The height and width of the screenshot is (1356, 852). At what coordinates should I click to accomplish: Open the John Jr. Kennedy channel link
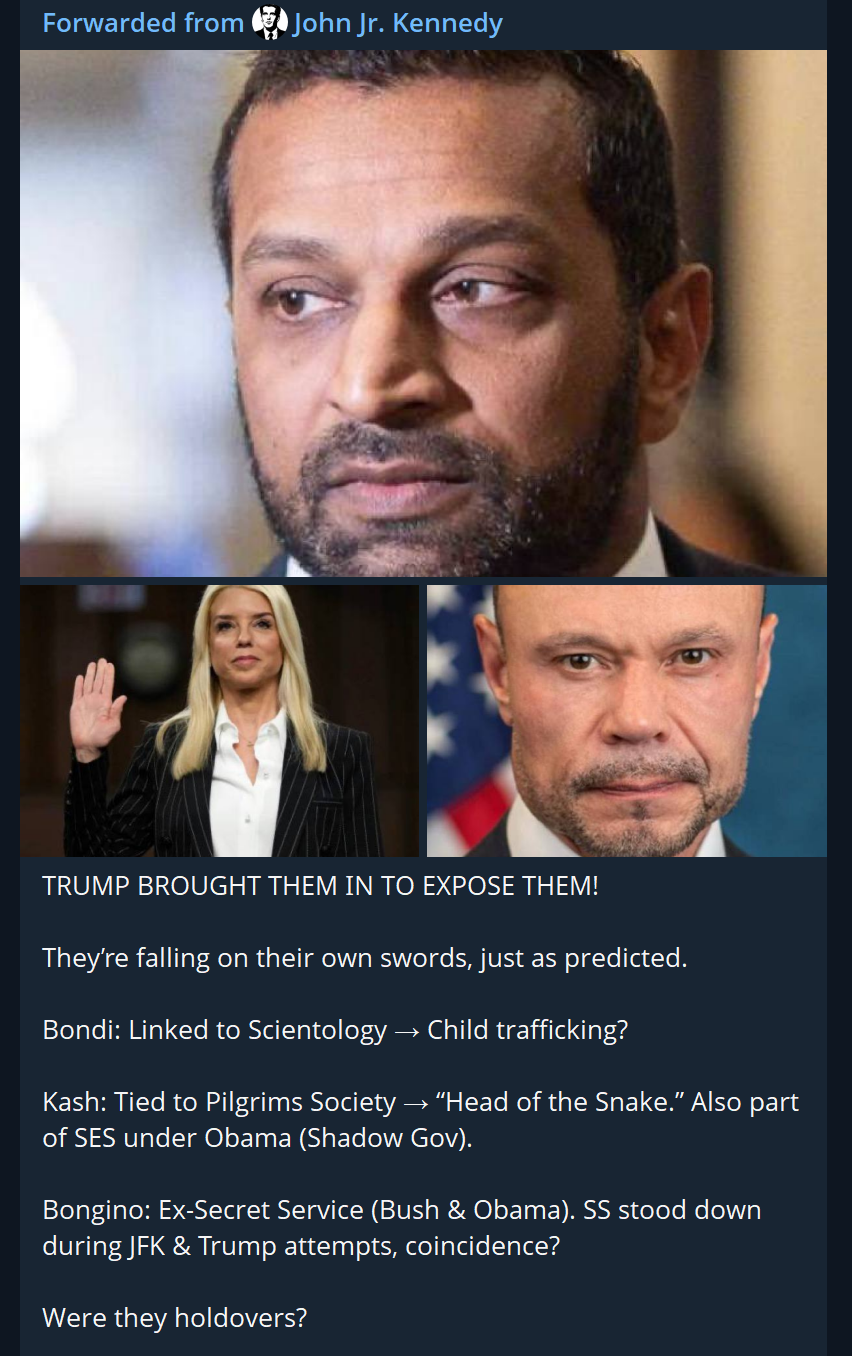point(397,22)
